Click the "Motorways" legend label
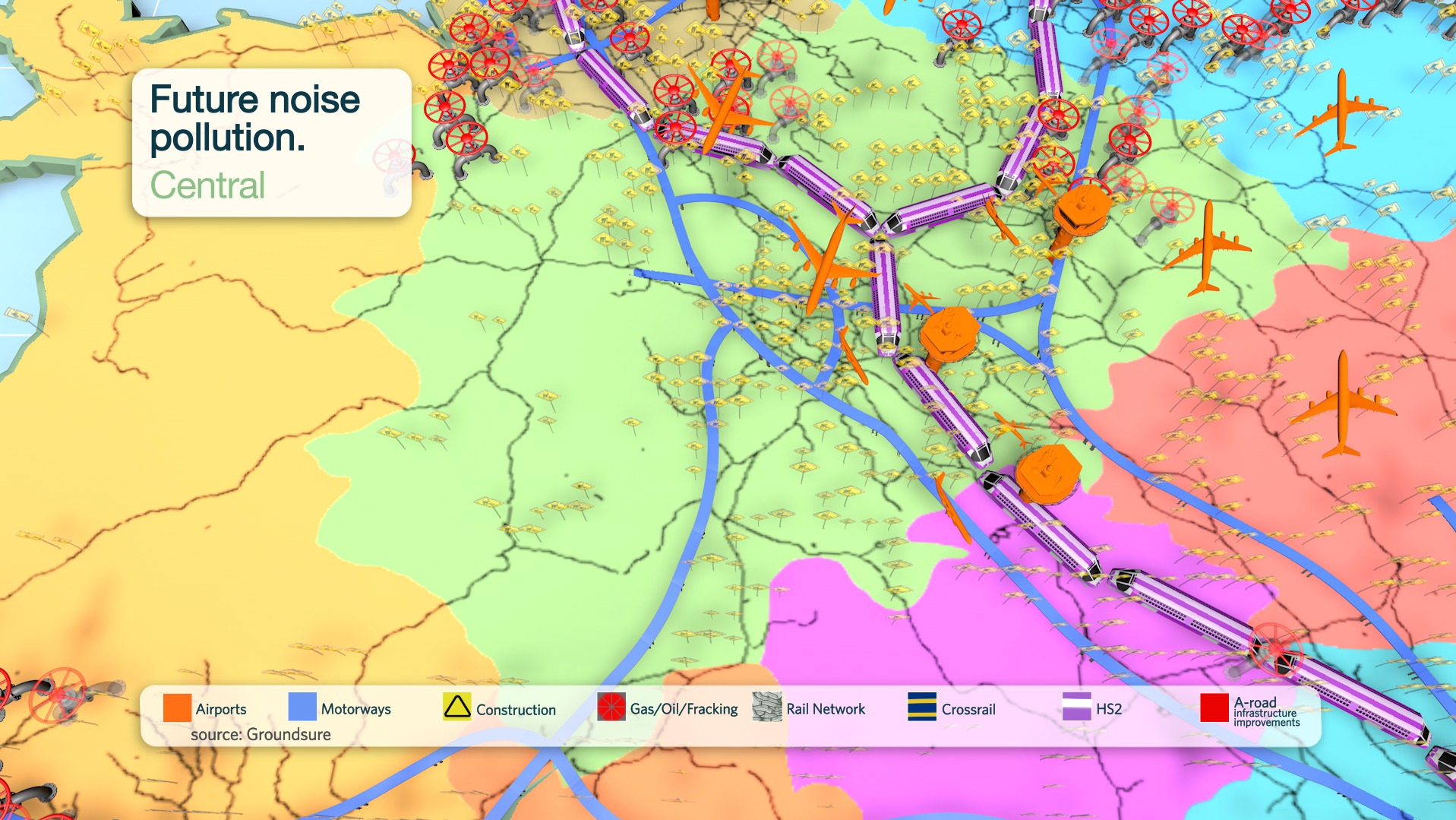Viewport: 1456px width, 820px height. click(x=356, y=709)
